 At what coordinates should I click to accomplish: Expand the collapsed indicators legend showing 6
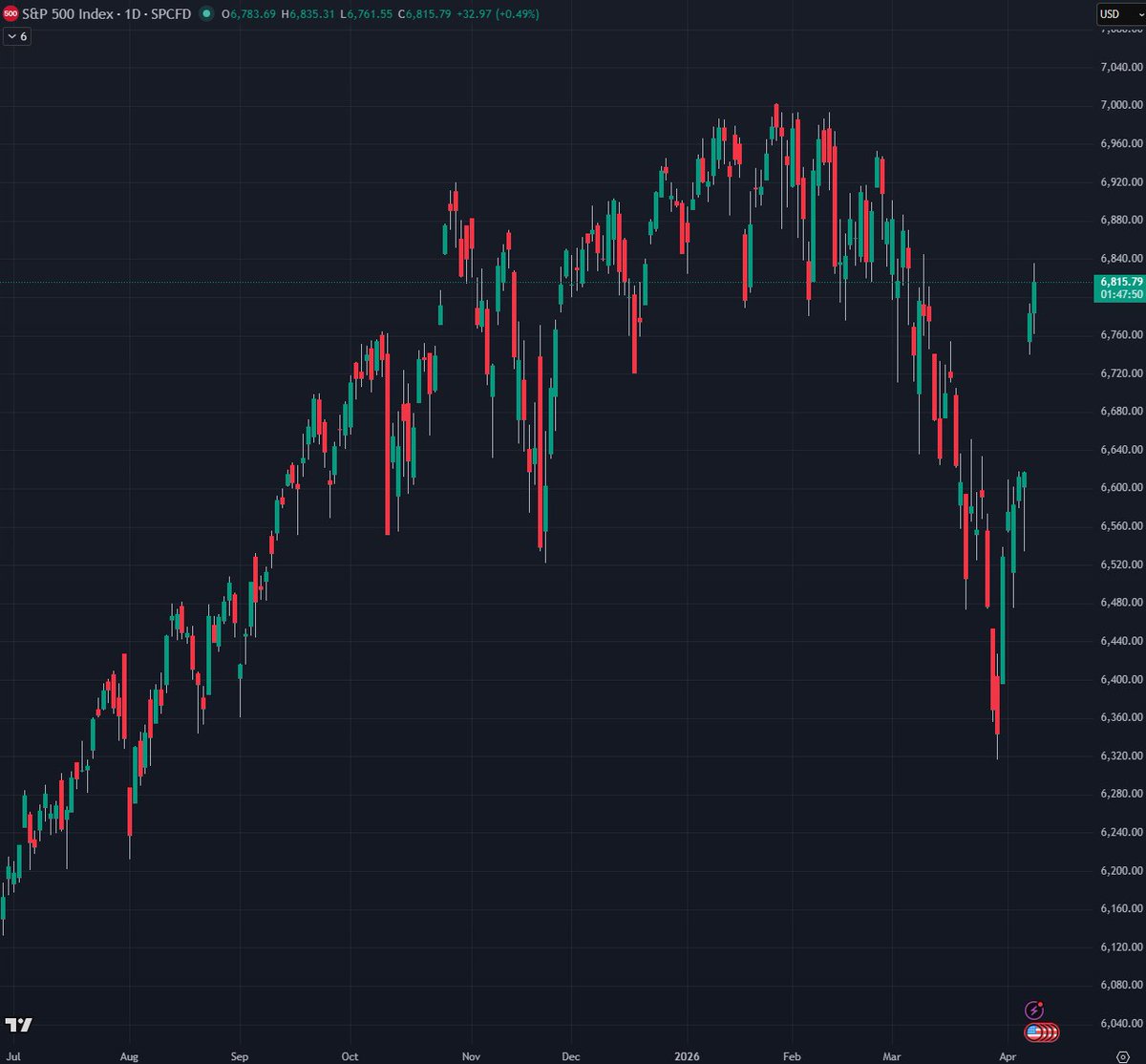coord(16,36)
